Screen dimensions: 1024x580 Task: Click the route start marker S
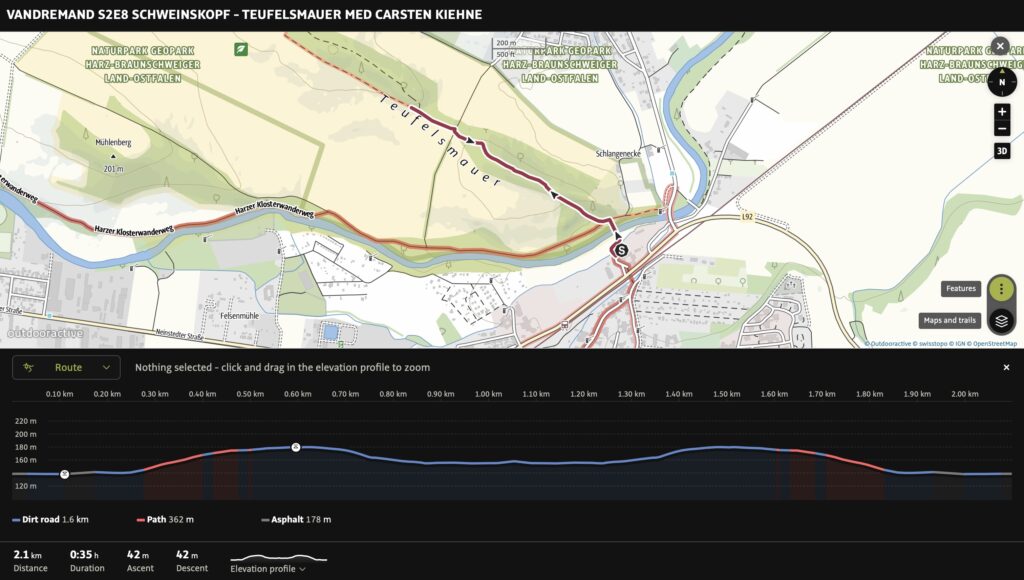click(621, 250)
